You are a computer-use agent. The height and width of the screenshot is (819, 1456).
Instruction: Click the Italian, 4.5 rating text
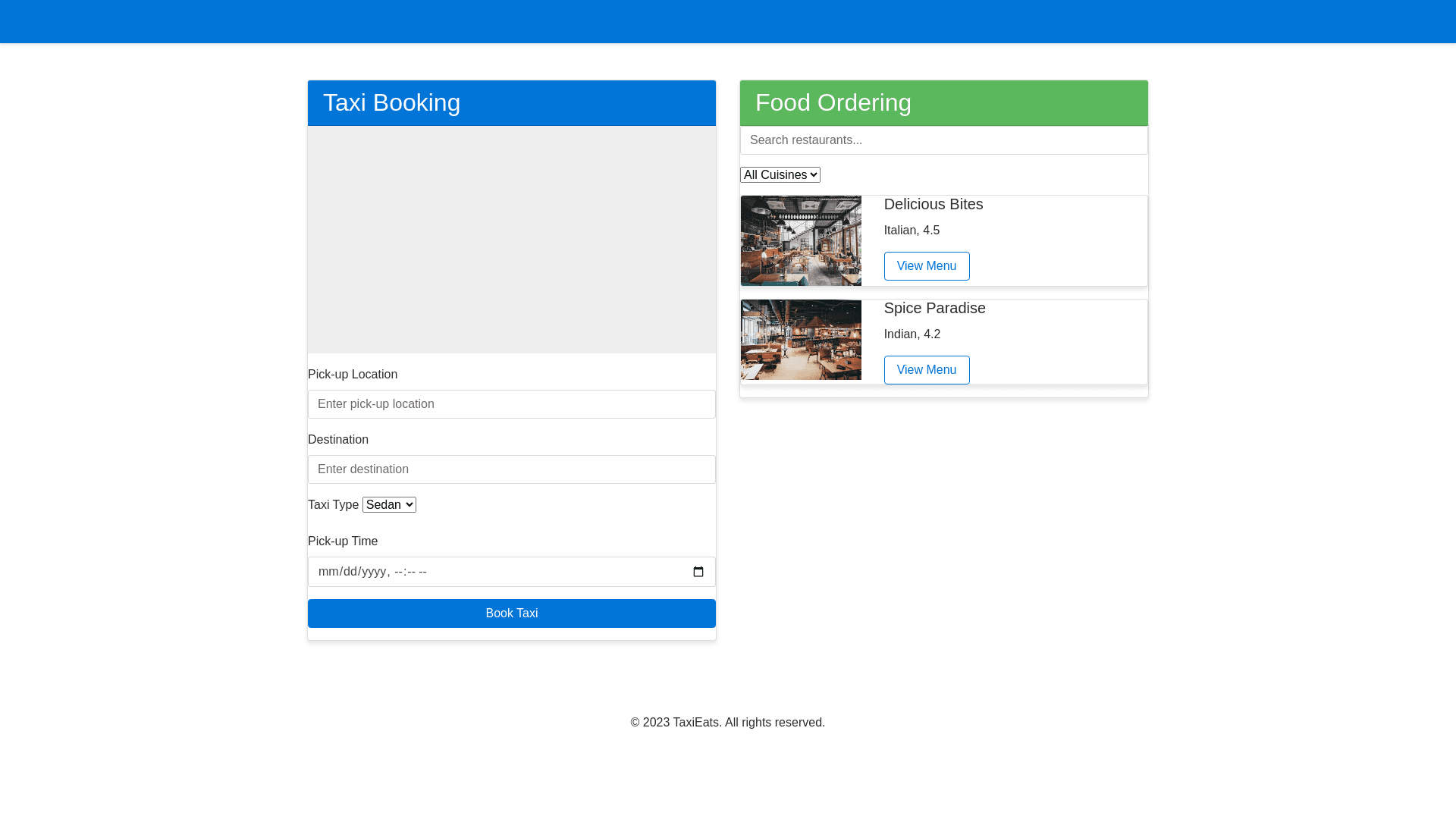(x=912, y=231)
